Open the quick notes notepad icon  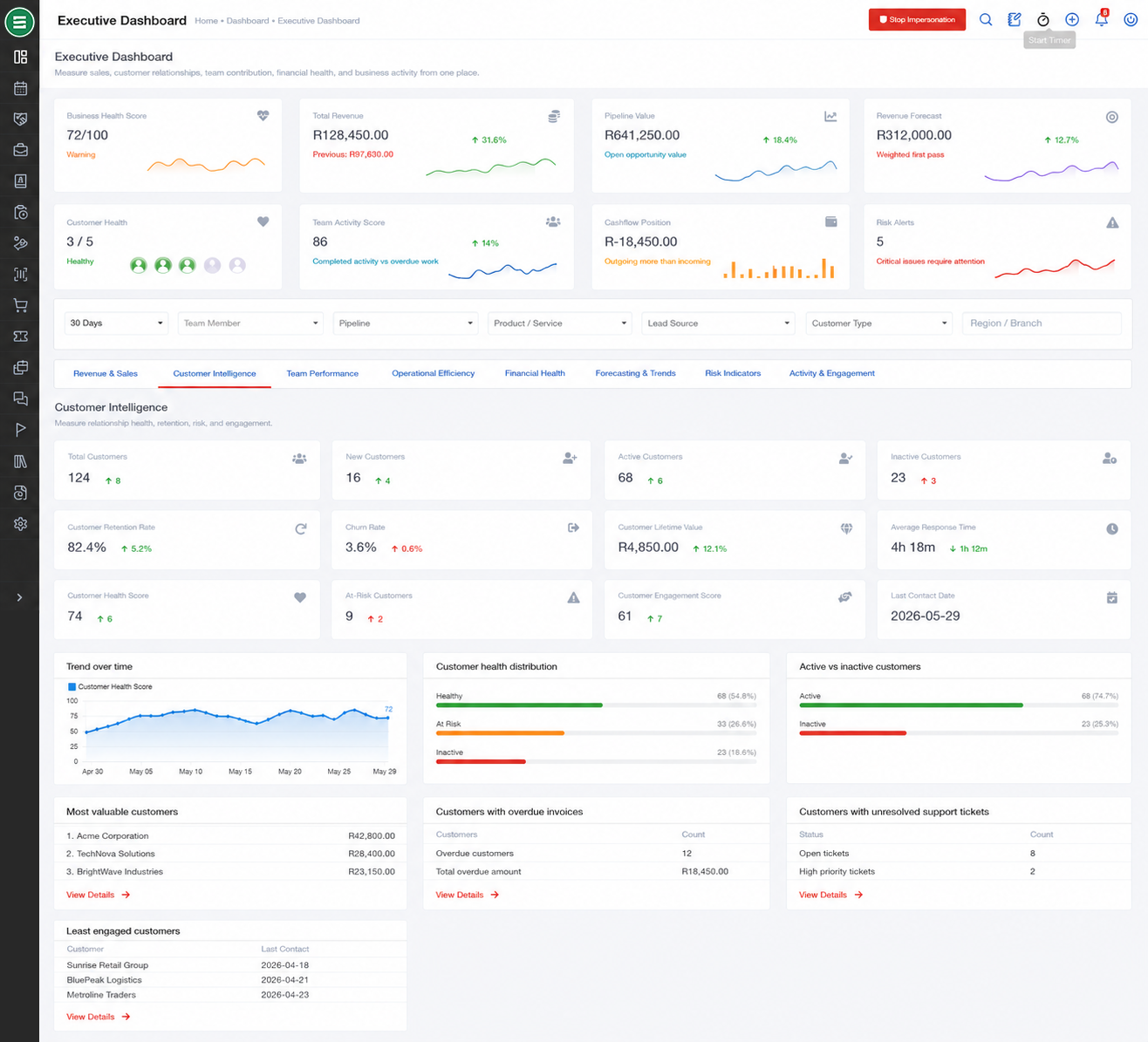[1015, 19]
